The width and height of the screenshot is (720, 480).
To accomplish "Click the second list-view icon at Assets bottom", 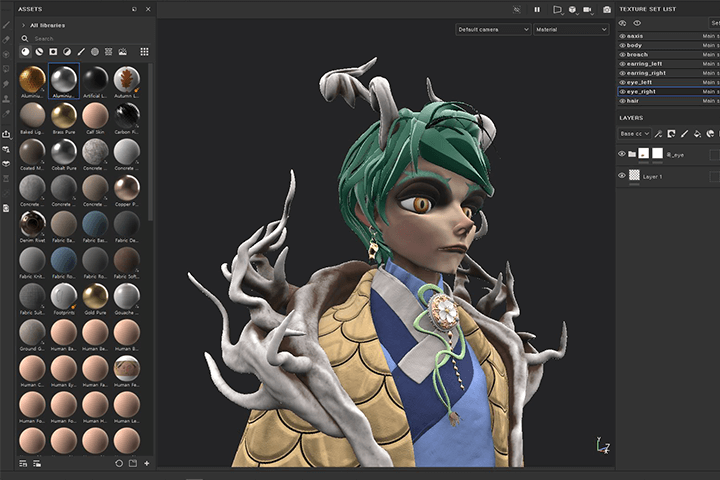I will pos(37,463).
